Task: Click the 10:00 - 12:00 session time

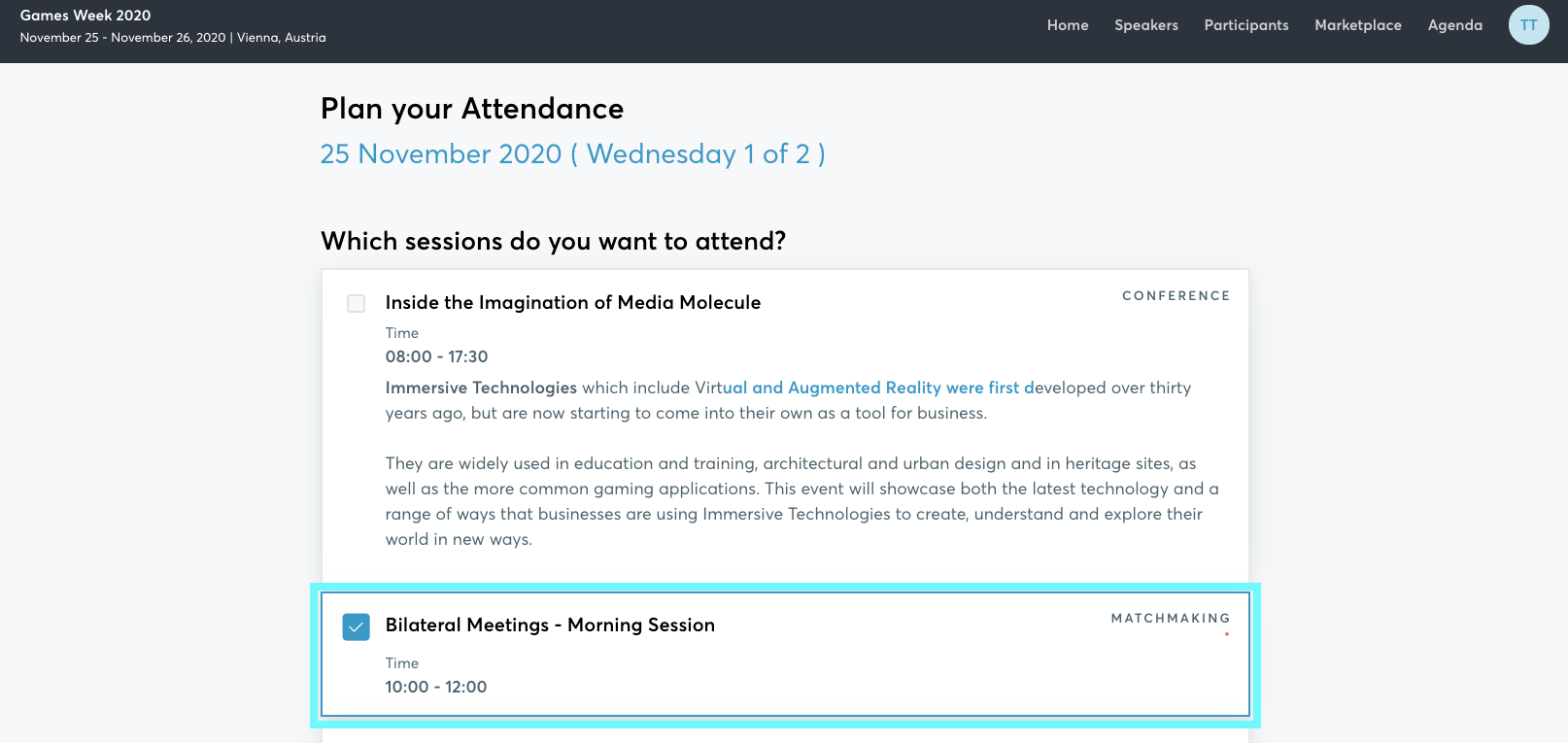Action: click(x=435, y=687)
